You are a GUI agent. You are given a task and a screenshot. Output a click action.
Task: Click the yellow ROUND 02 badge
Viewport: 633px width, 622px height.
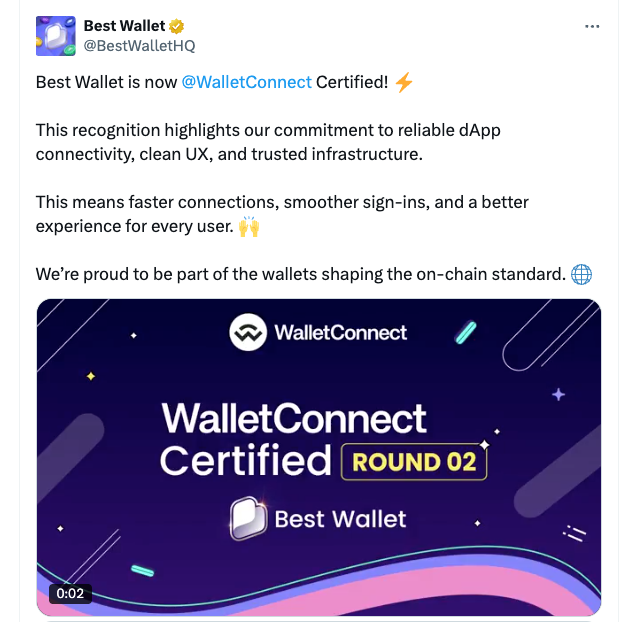click(x=414, y=462)
